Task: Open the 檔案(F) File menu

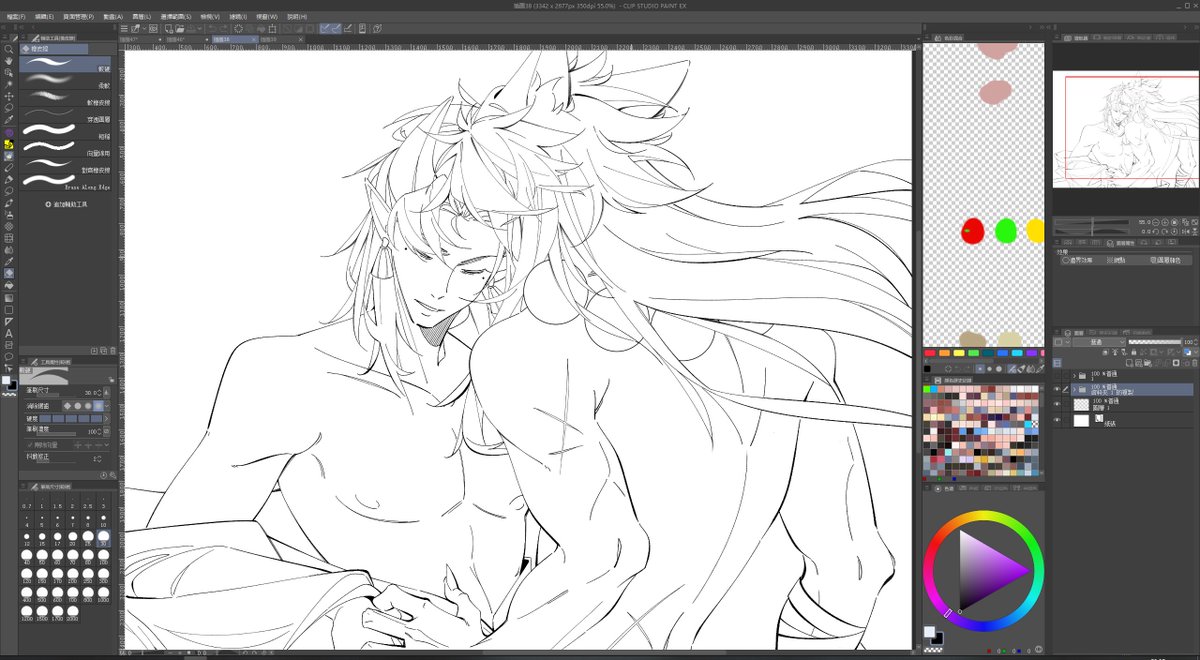Action: [x=16, y=17]
